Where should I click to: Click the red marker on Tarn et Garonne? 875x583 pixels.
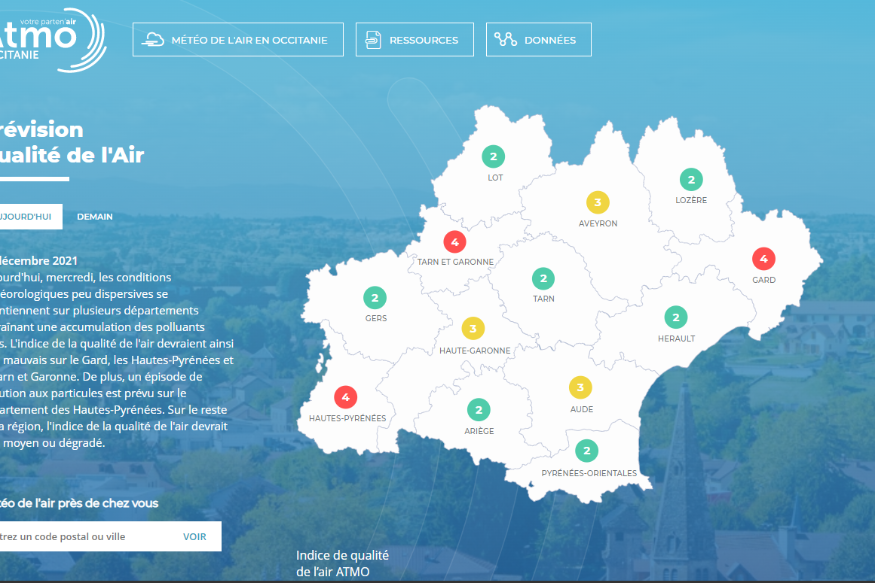tap(454, 241)
